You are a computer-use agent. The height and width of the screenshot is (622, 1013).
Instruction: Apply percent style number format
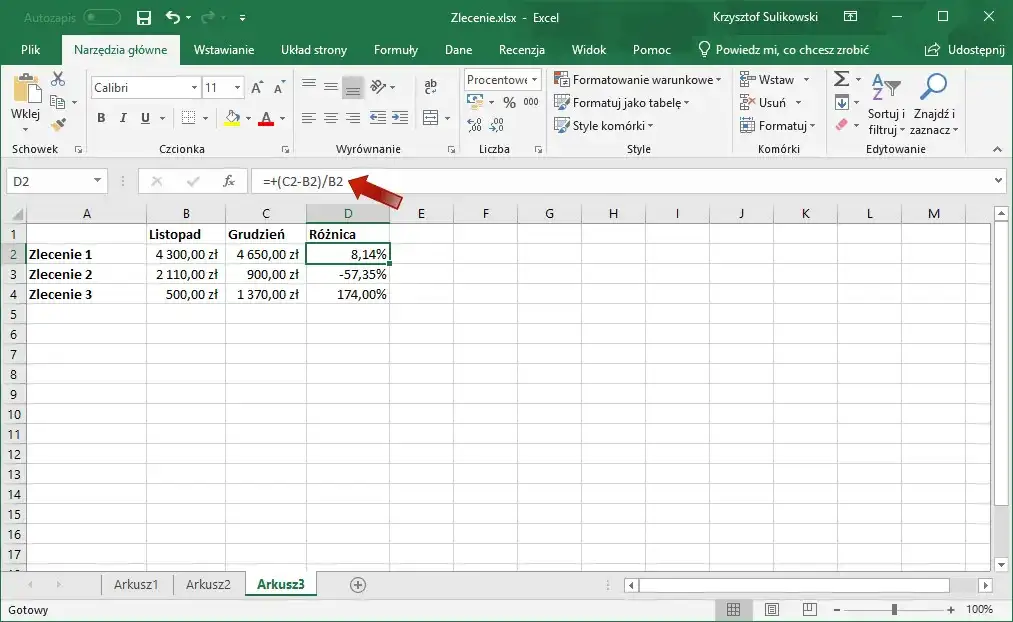pos(509,102)
